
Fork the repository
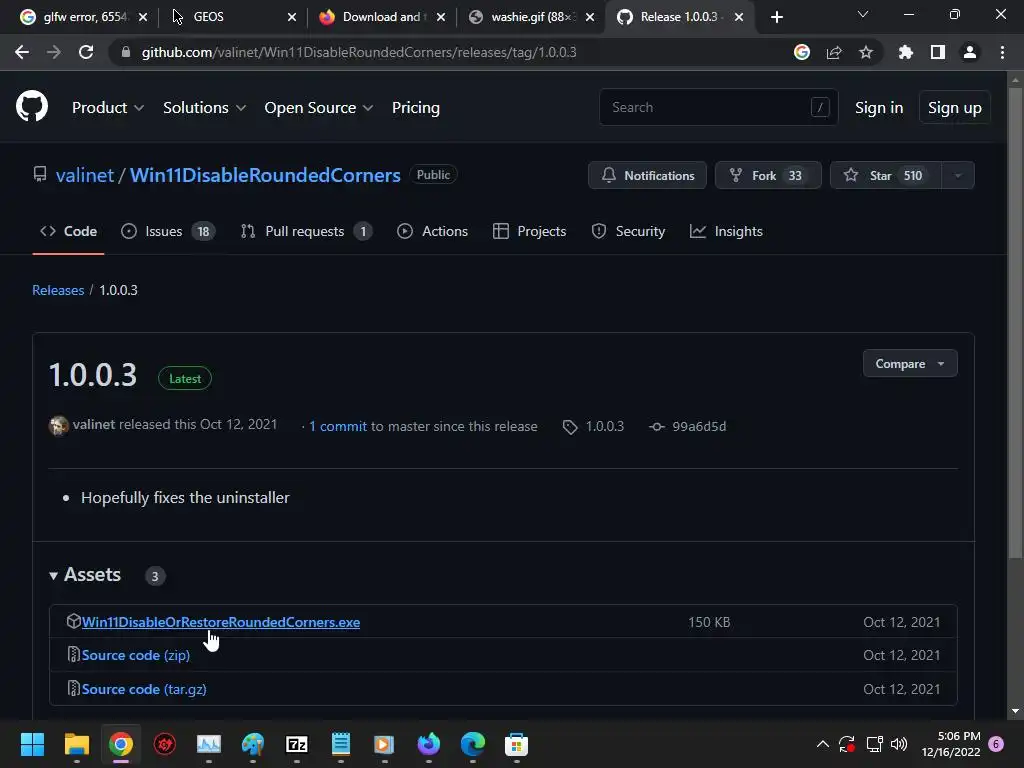click(x=768, y=176)
